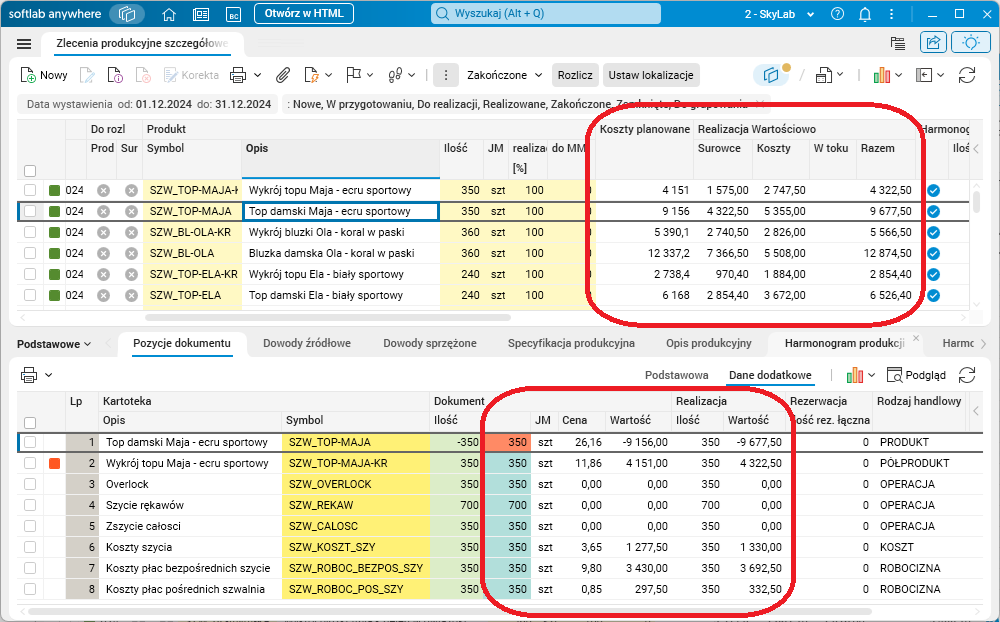Switch to the Dowody źródłowe tab

(307, 343)
